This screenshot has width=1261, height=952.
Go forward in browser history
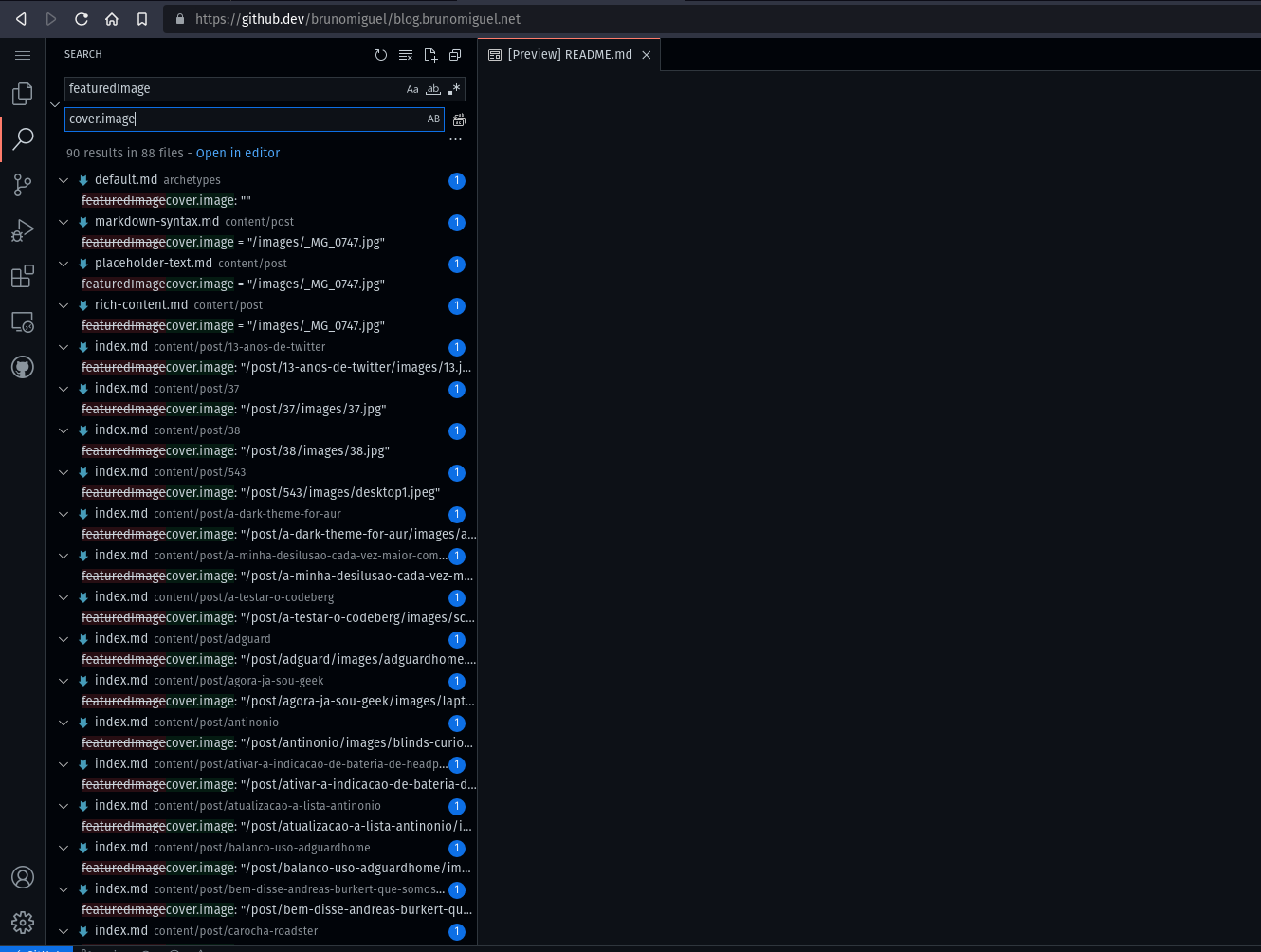coord(51,19)
